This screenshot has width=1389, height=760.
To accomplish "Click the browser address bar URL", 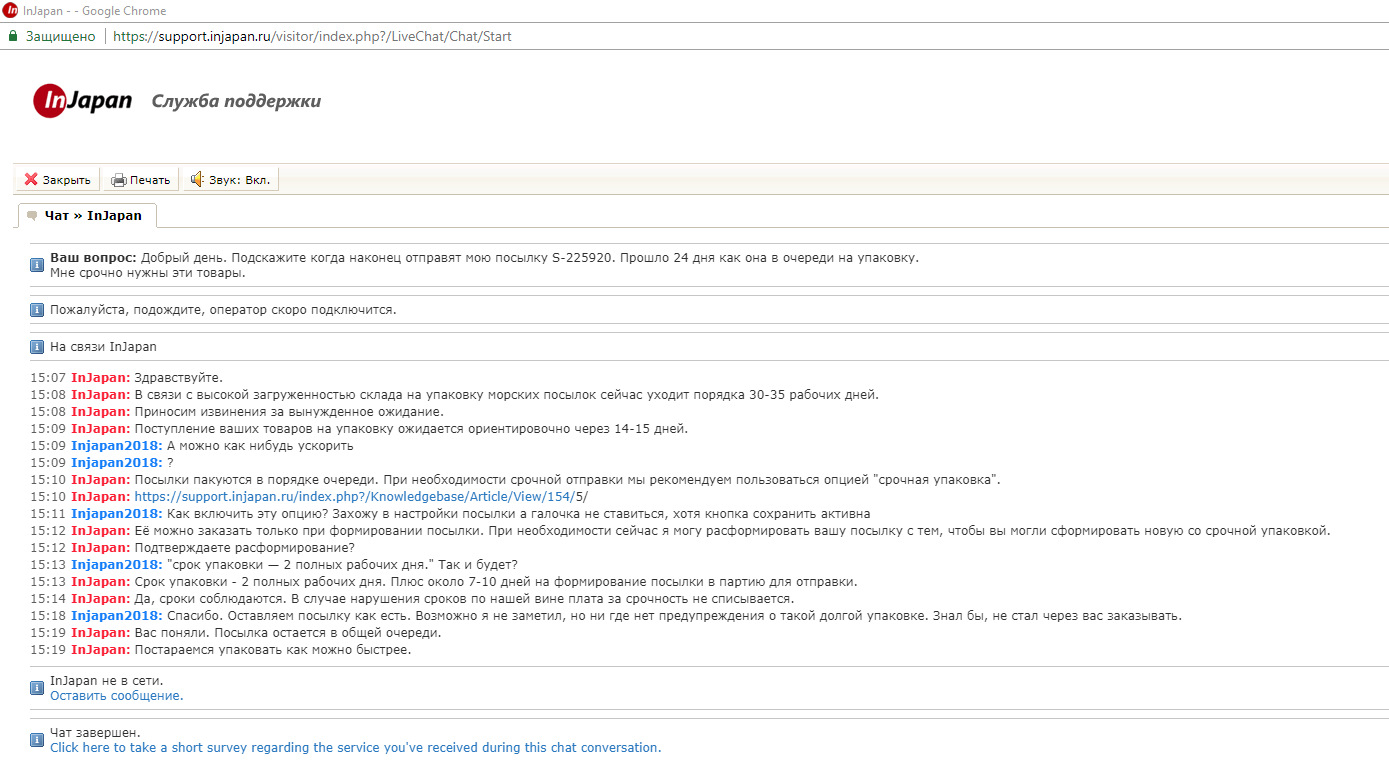I will pos(312,36).
